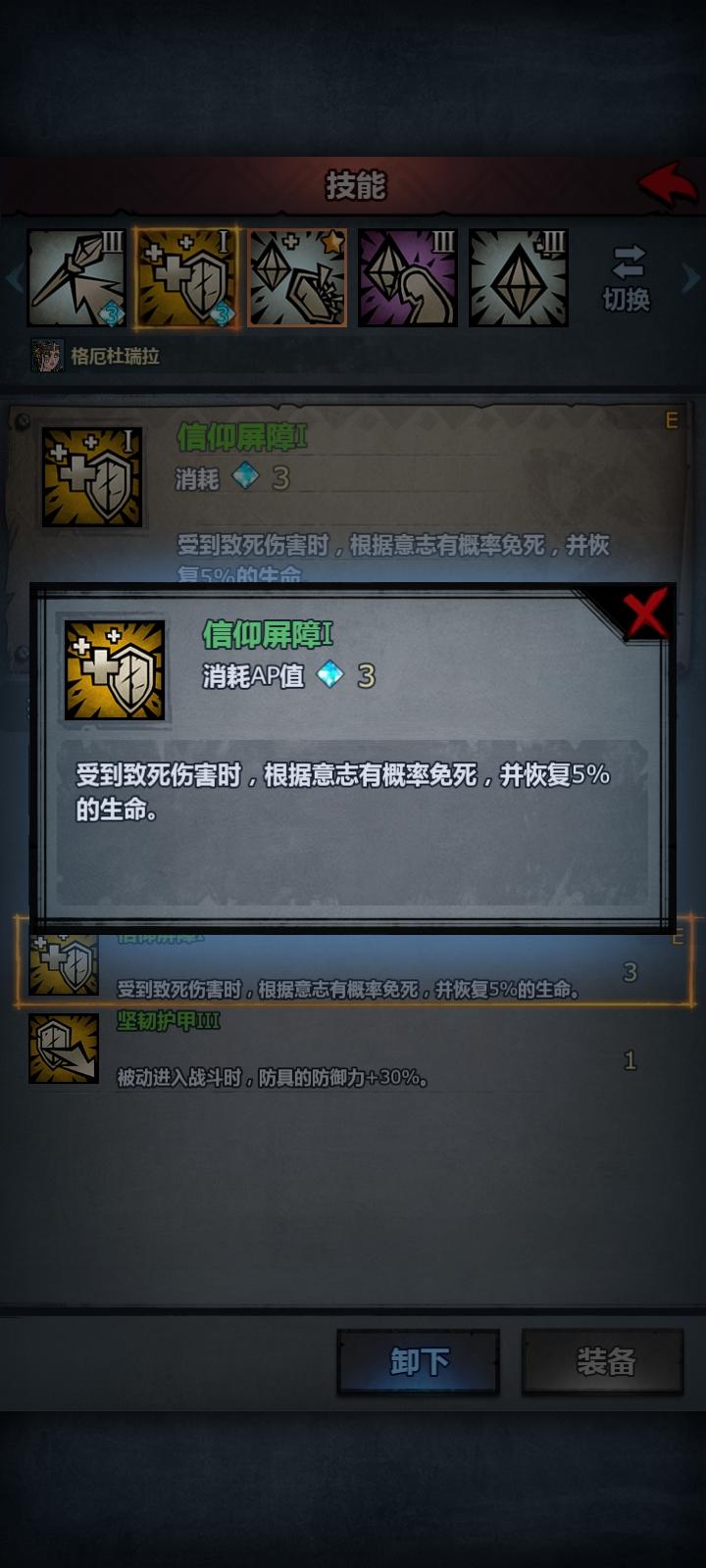This screenshot has height=1568, width=706.
Task: Tap the AP crystal icon in popup
Action: click(x=331, y=674)
